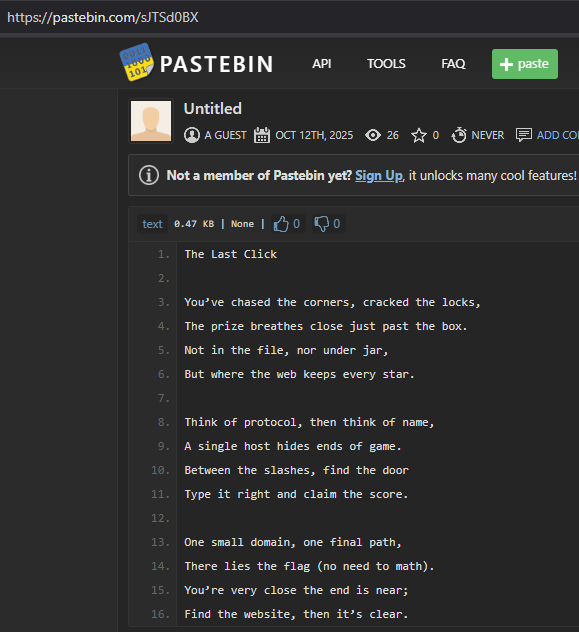
Task: Click the comment bubble icon
Action: pos(523,135)
